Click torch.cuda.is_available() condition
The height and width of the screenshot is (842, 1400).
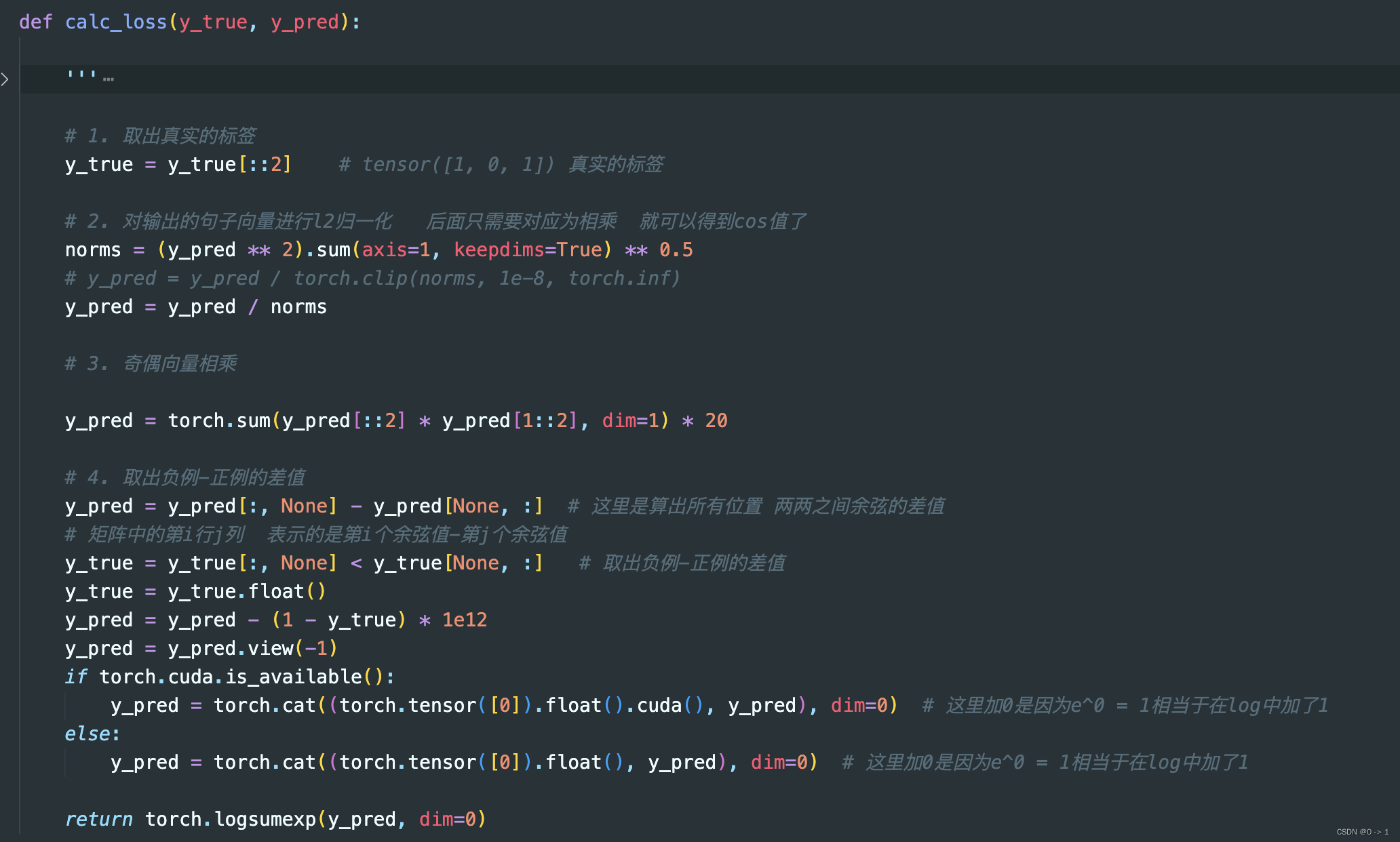(241, 677)
